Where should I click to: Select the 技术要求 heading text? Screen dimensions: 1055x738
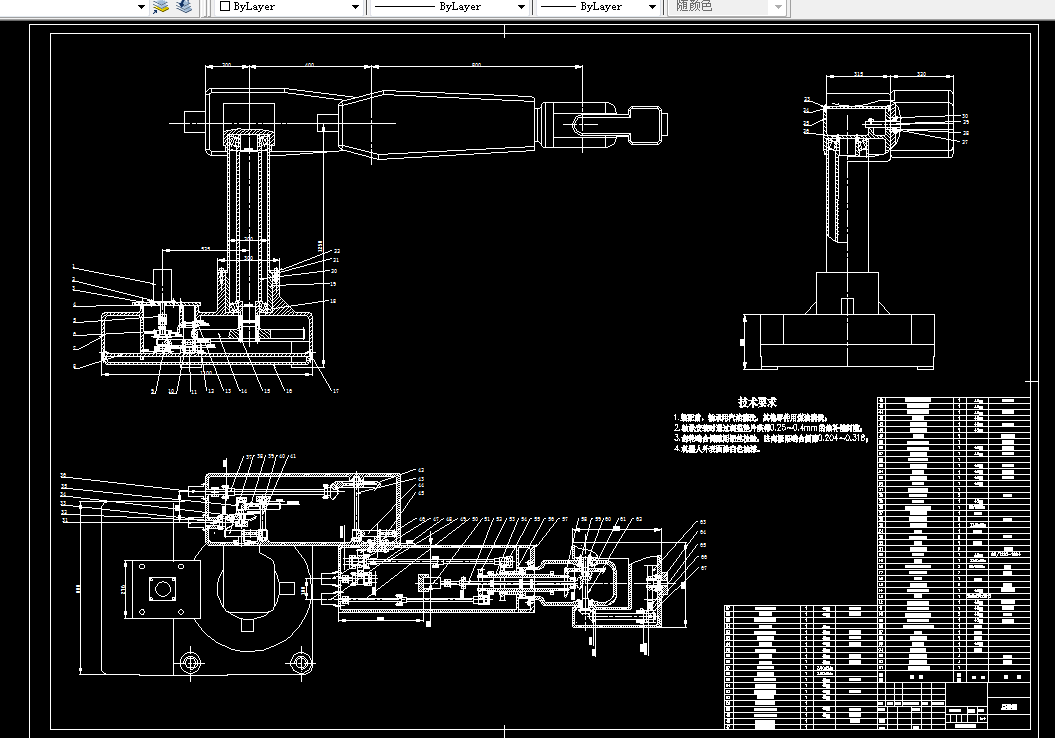coord(757,402)
